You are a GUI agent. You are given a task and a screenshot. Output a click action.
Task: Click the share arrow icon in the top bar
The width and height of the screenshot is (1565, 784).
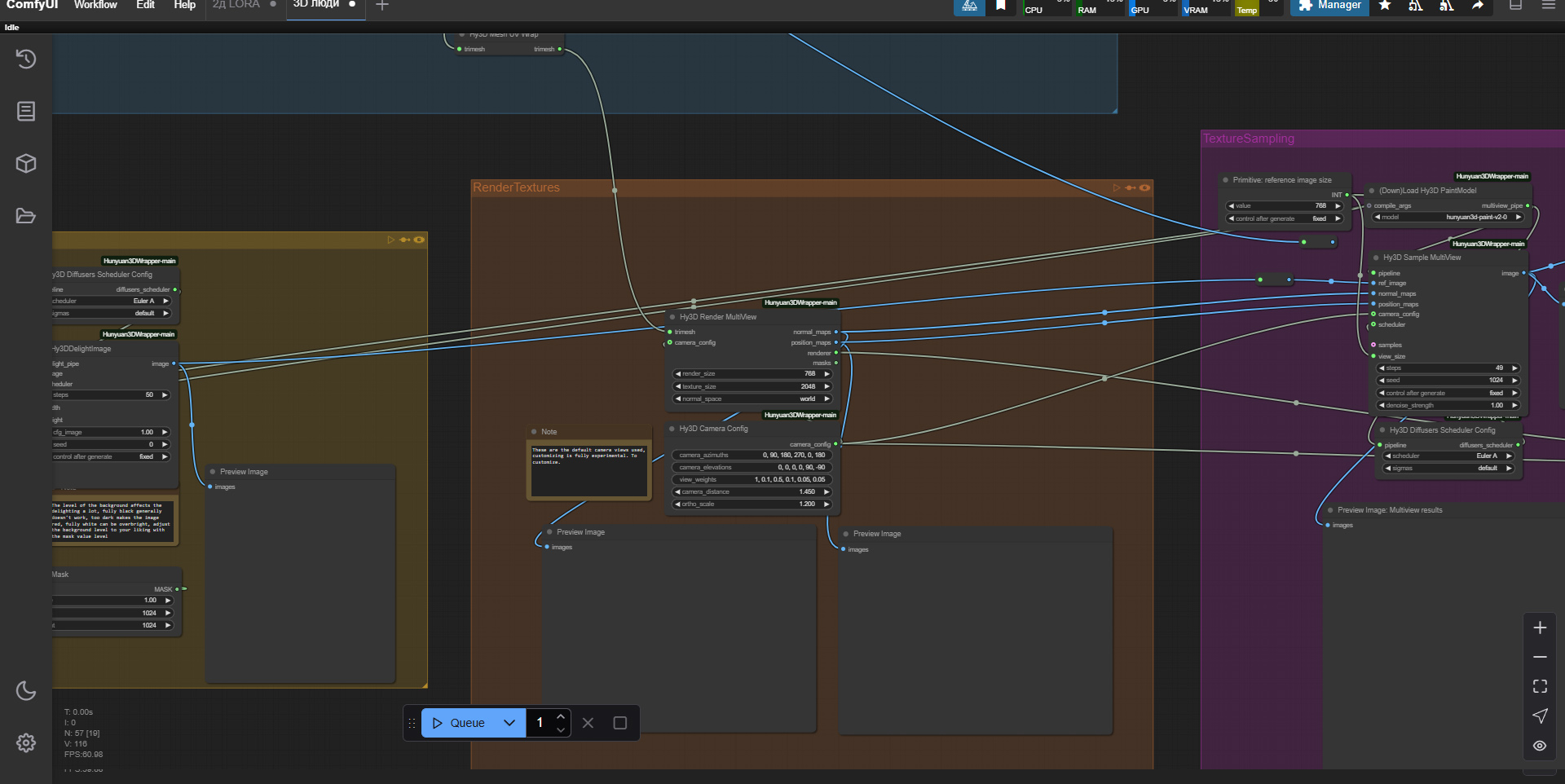pyautogui.click(x=1478, y=6)
